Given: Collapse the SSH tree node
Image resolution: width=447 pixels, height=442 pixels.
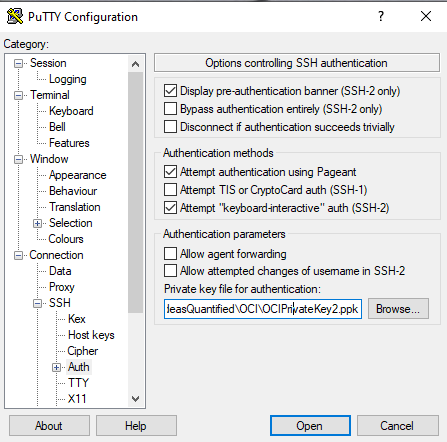Looking at the screenshot, I should point(37,303).
